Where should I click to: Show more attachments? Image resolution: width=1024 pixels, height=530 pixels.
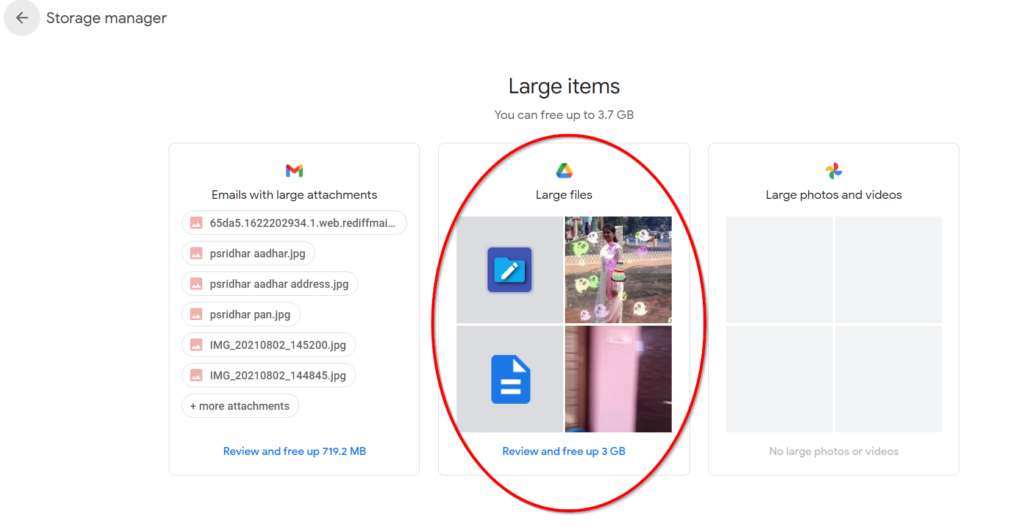pyautogui.click(x=240, y=406)
